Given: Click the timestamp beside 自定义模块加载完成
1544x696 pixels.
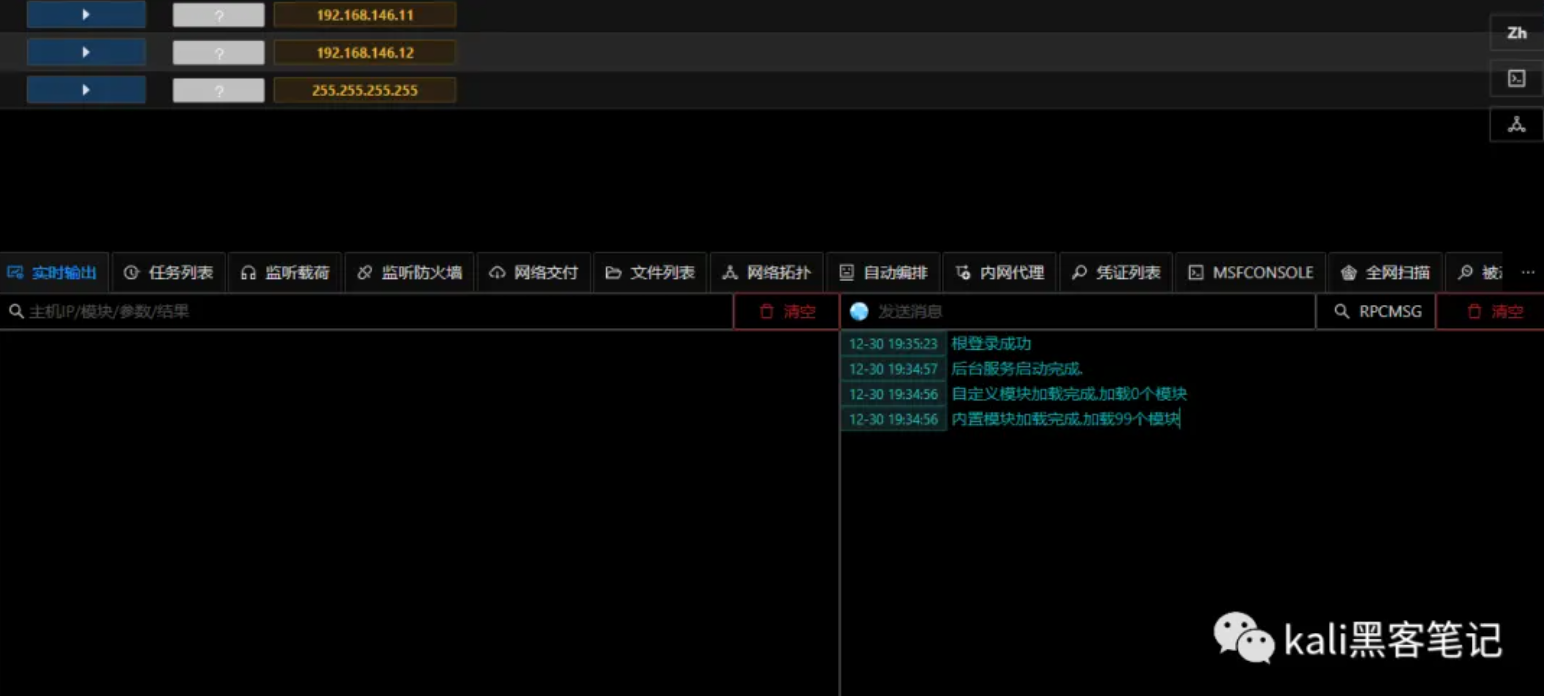Looking at the screenshot, I should tap(893, 394).
